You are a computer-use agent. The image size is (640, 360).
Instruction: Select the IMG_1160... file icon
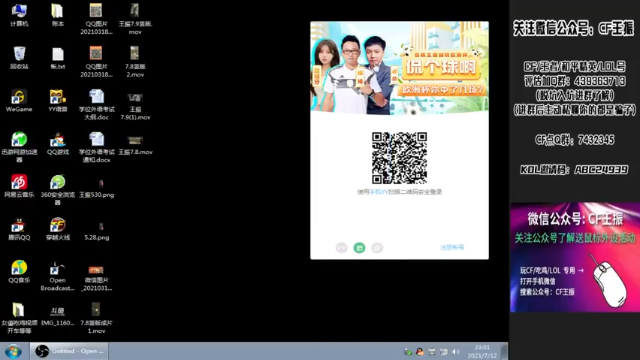[58, 314]
